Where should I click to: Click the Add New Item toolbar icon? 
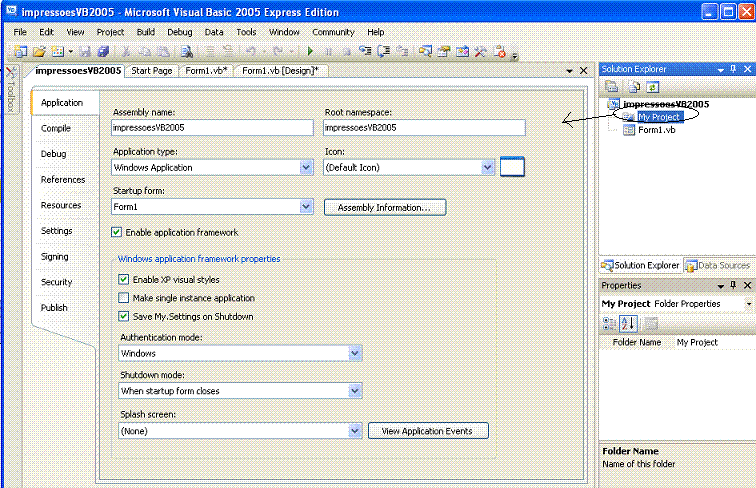(58, 52)
